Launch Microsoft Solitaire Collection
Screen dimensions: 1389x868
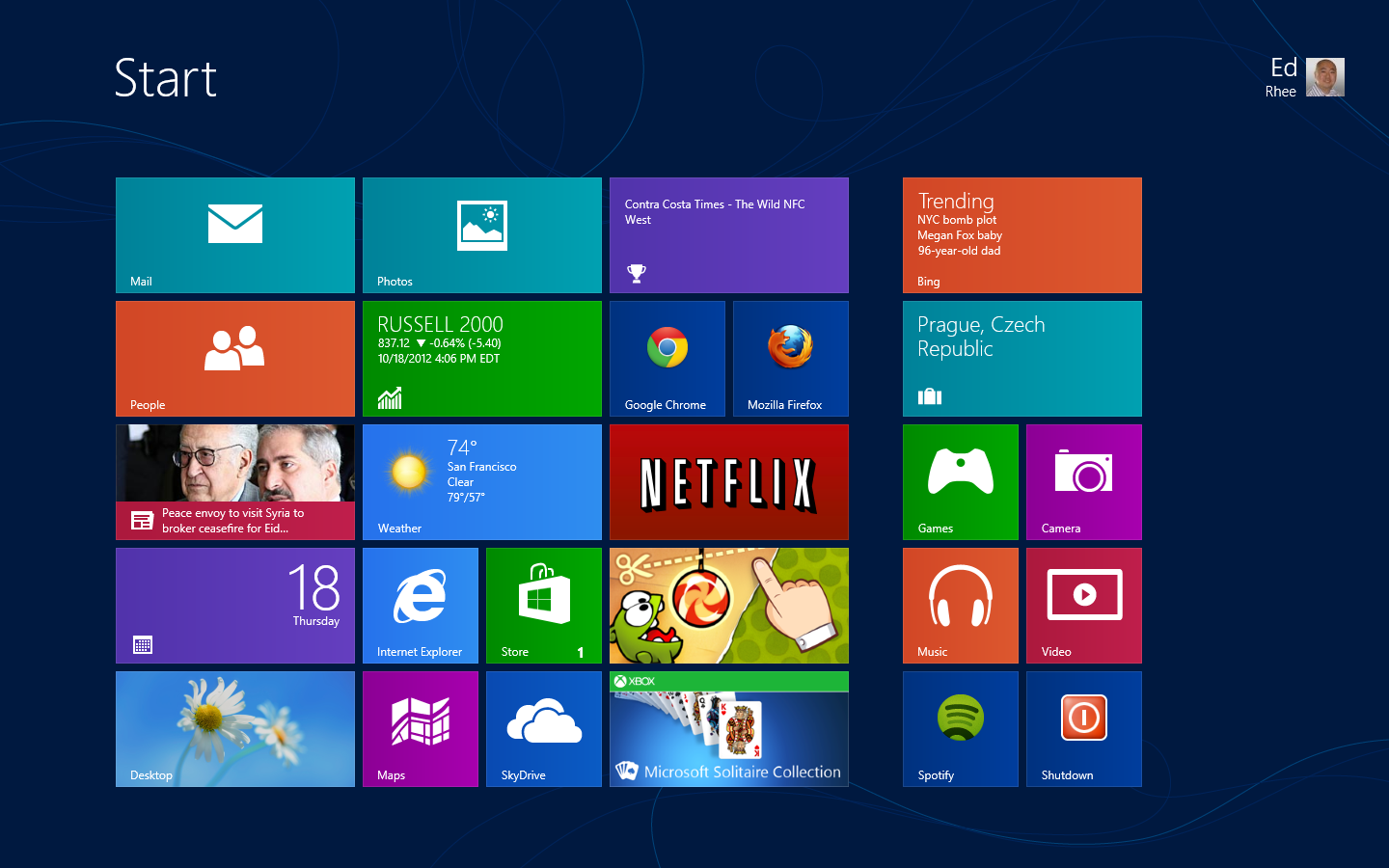point(729,729)
